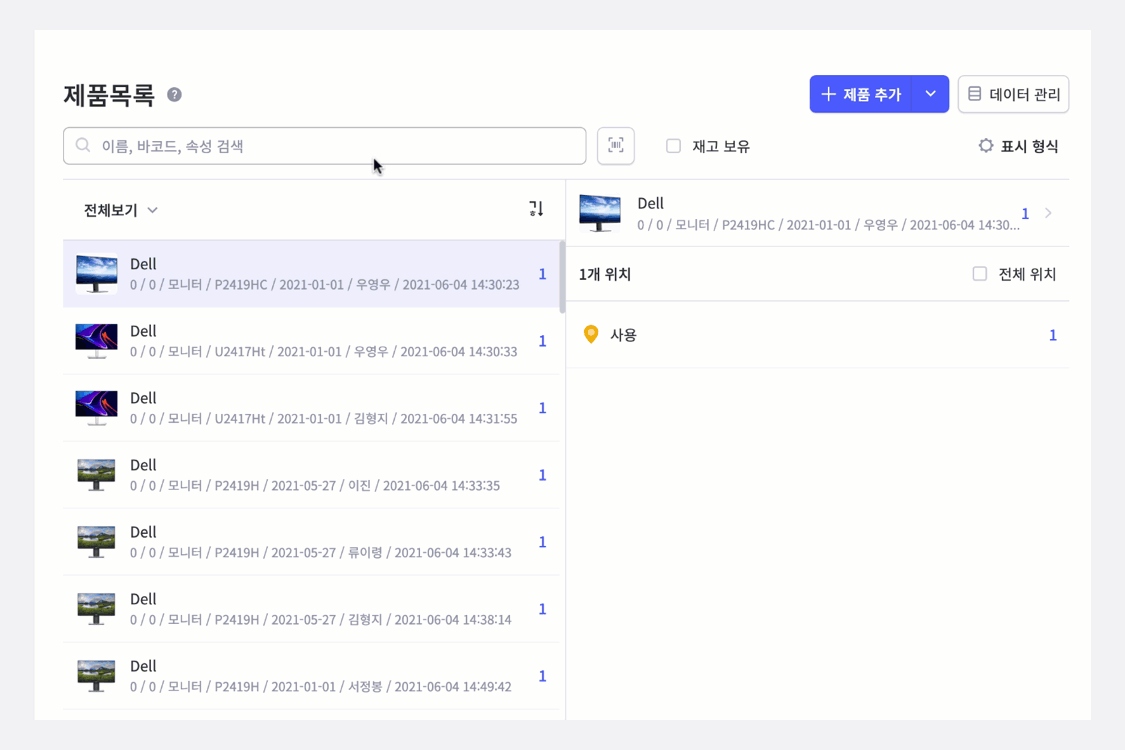Select Dell P2419H 김형지 row
Screen dimensions: 1125x750
coord(311,609)
